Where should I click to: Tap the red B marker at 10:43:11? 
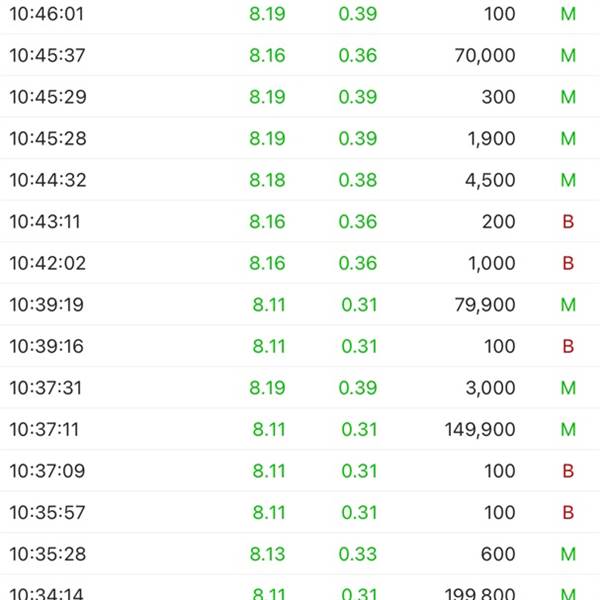coord(568,222)
